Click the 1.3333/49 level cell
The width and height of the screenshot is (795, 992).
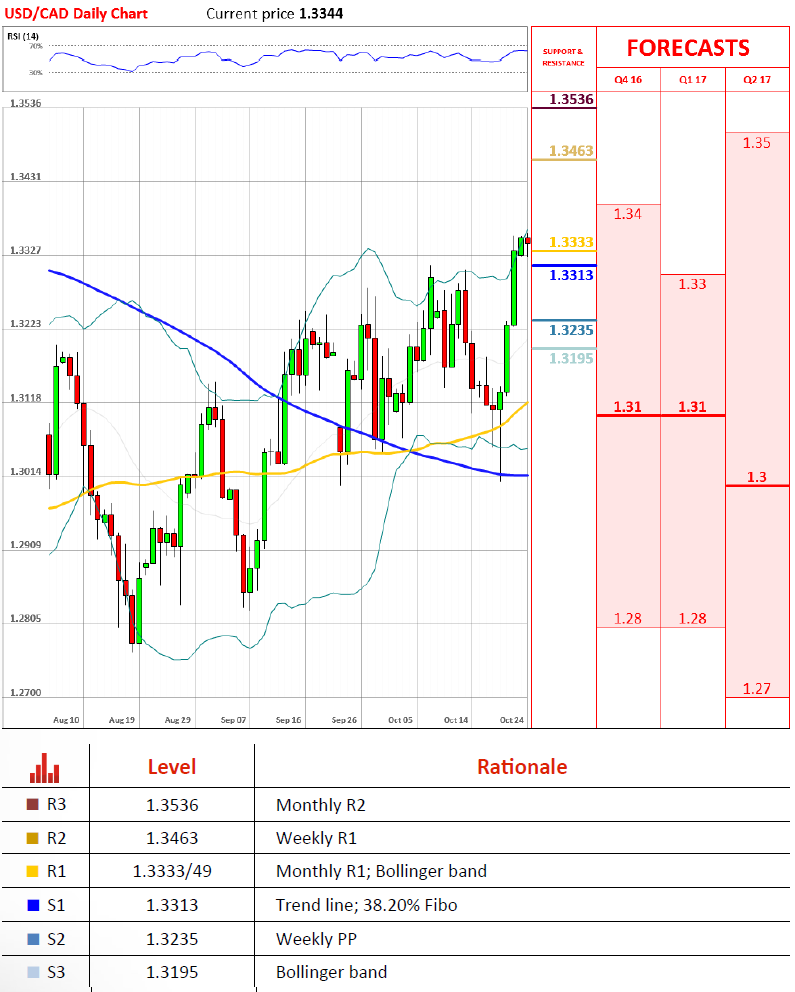coord(172,872)
